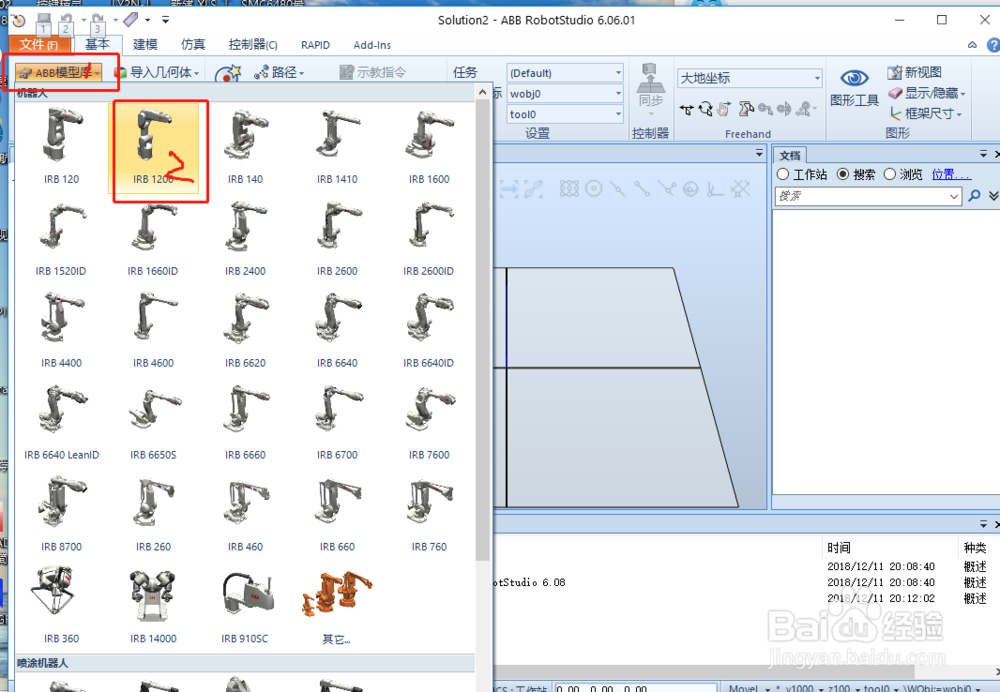This screenshot has width=1000, height=692.
Task: Select the IRB 120 robot model
Action: pos(61,146)
